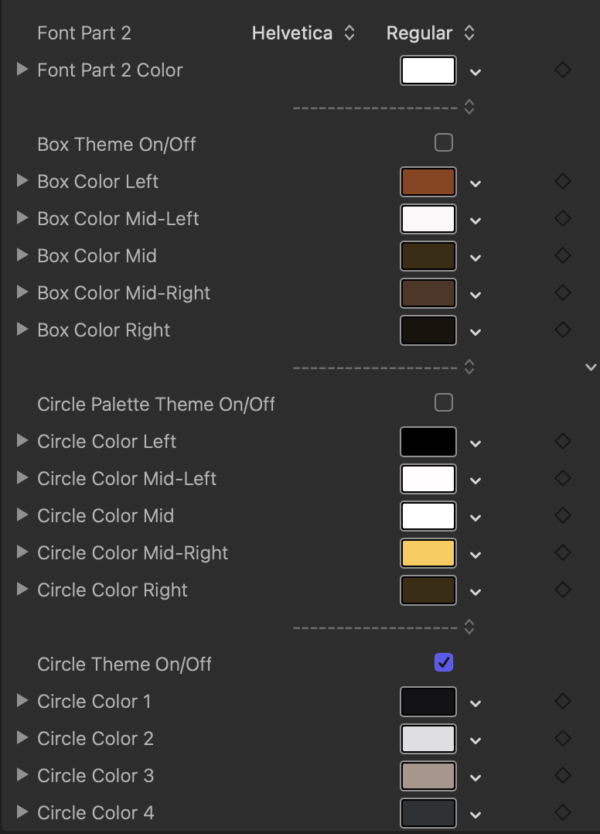Image resolution: width=600 pixels, height=834 pixels.
Task: Add keyframe for Box Color Right
Action: tap(562, 330)
